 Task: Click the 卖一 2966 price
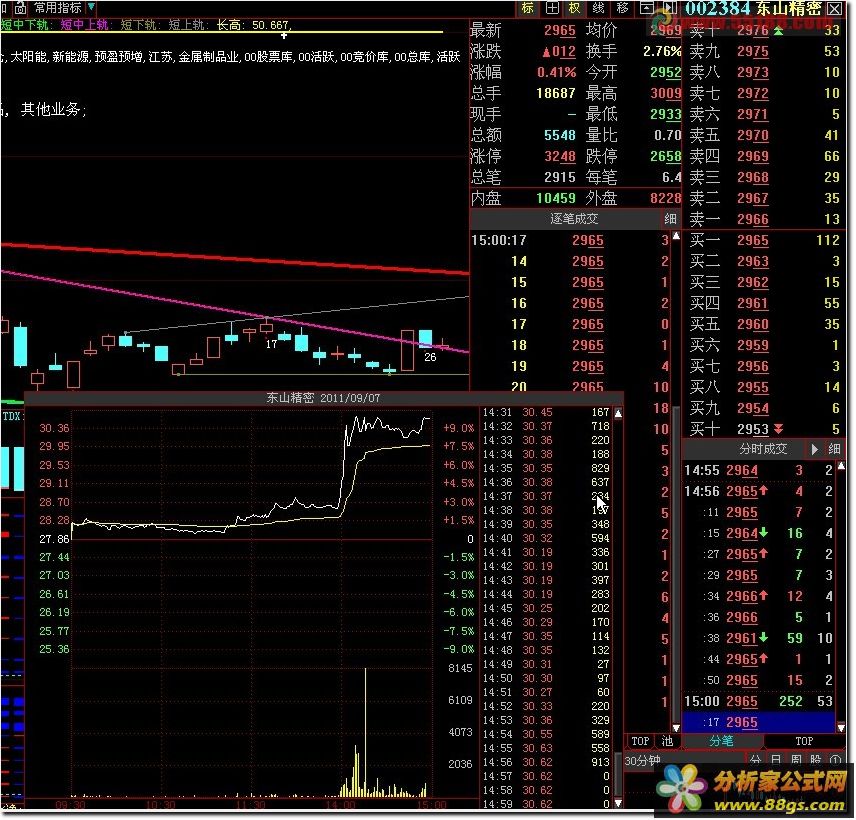point(752,219)
